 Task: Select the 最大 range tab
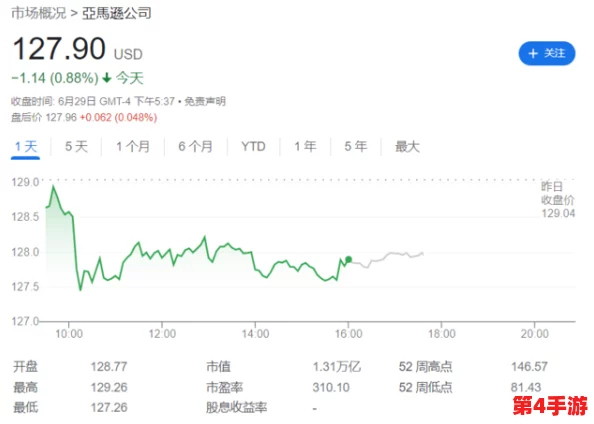[407, 147]
